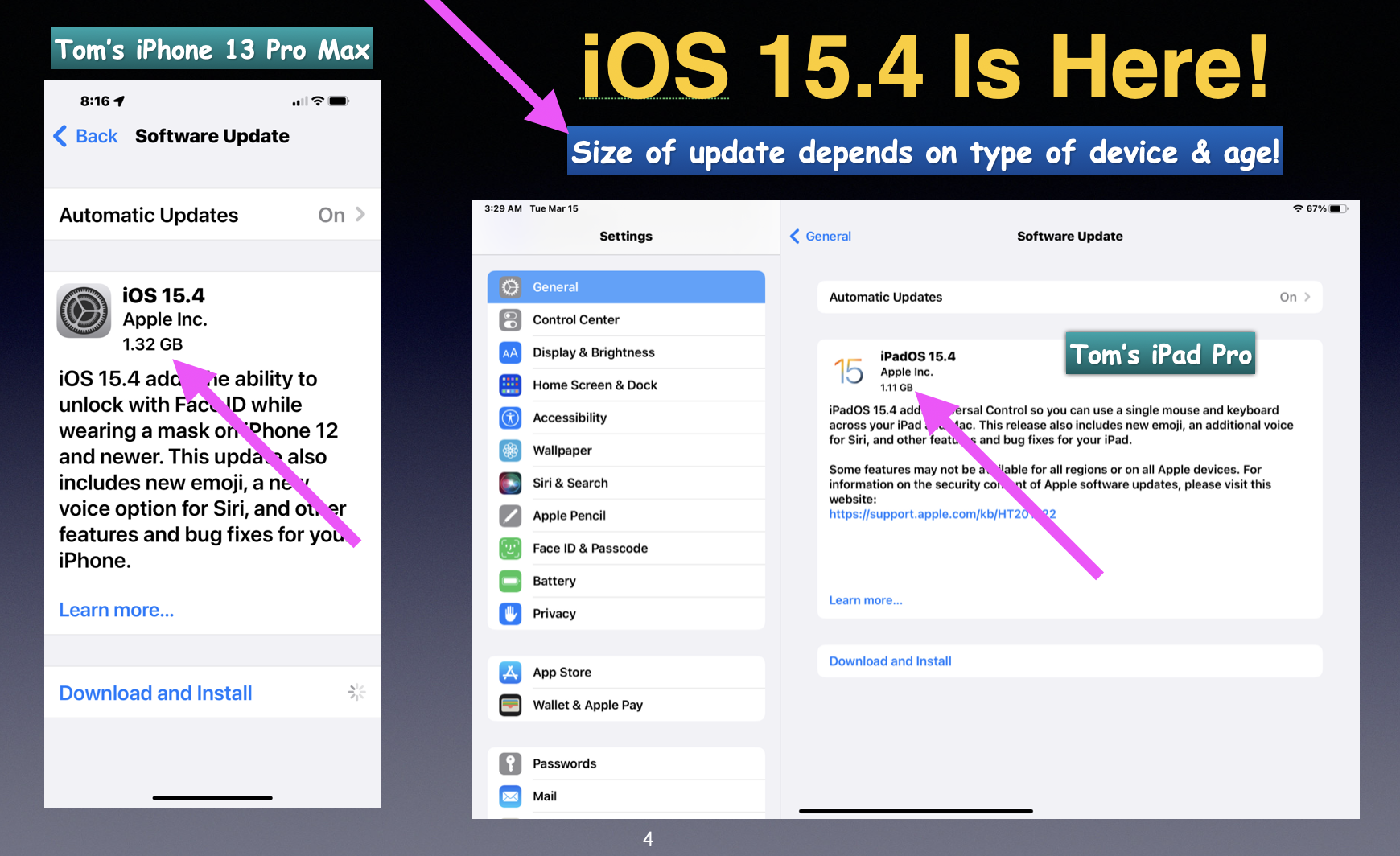Click the iPhone home indicator bar
Image resolution: width=1400 pixels, height=856 pixels.
click(212, 798)
